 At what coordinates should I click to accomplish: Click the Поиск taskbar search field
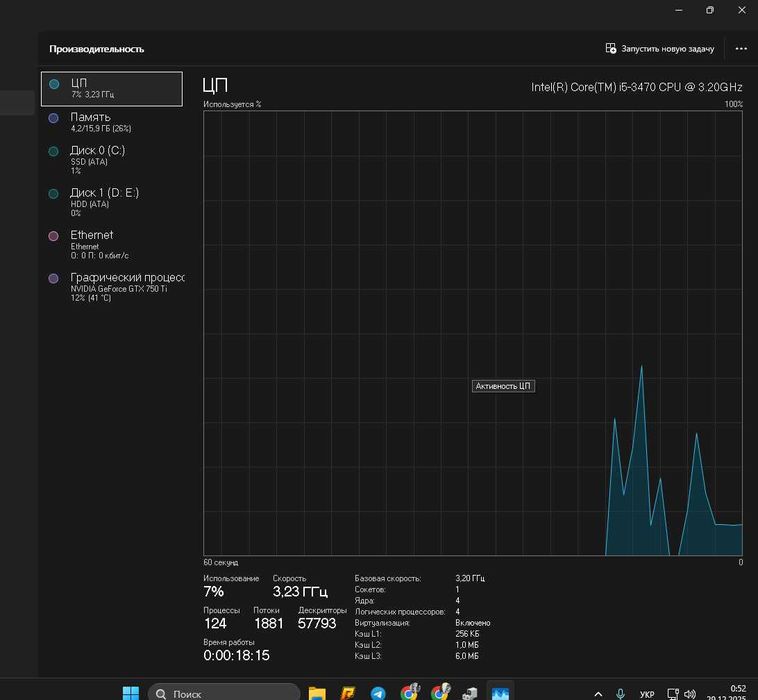pos(224,693)
